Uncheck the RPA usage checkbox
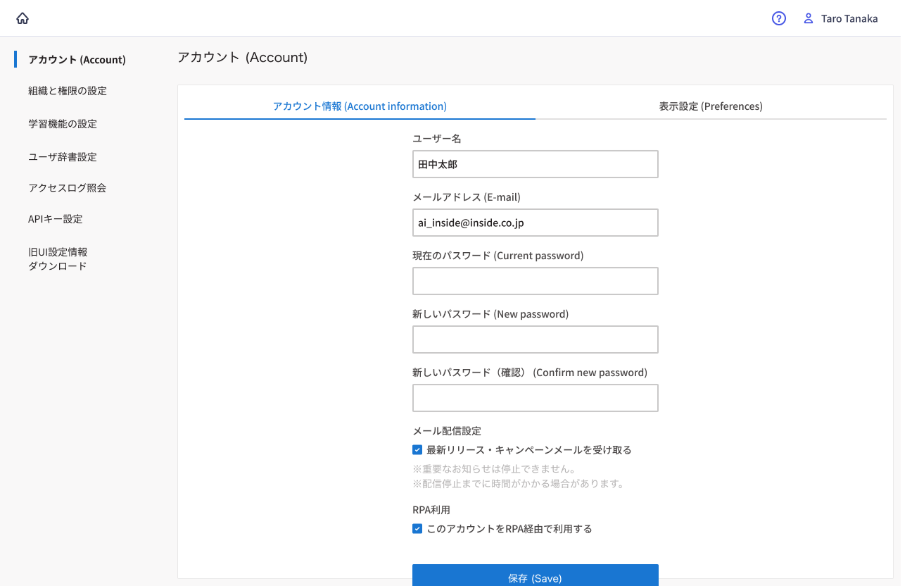The image size is (901, 586). pyautogui.click(x=417, y=529)
